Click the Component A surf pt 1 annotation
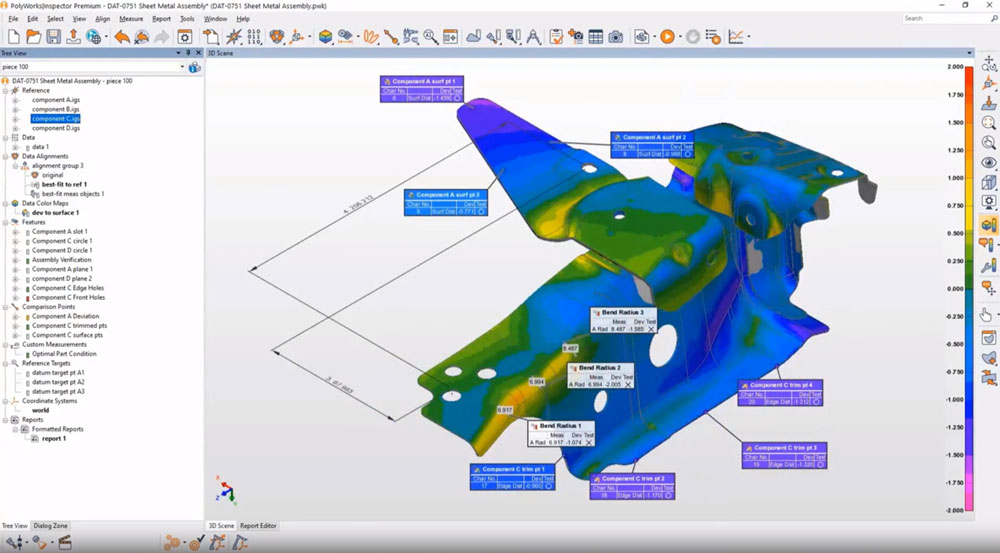1000x553 pixels. click(422, 89)
